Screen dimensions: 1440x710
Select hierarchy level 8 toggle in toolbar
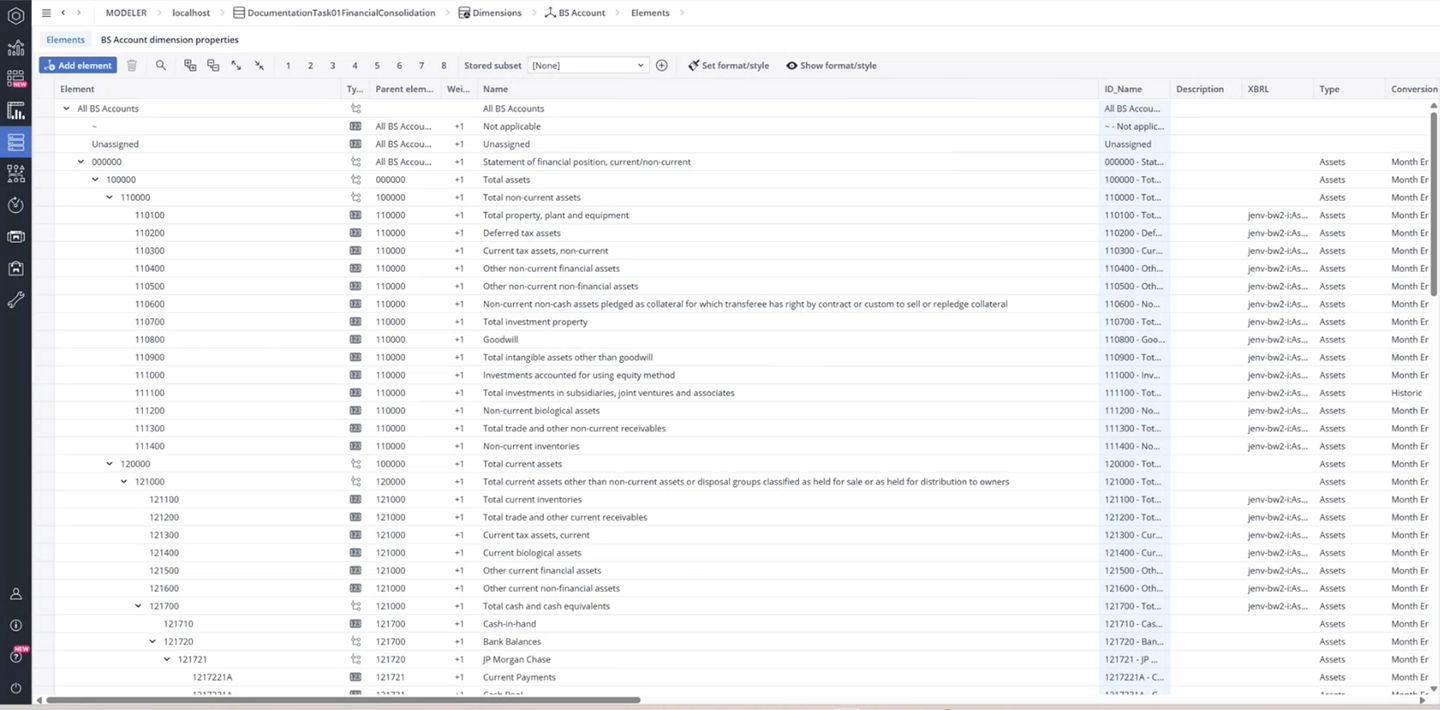point(443,65)
